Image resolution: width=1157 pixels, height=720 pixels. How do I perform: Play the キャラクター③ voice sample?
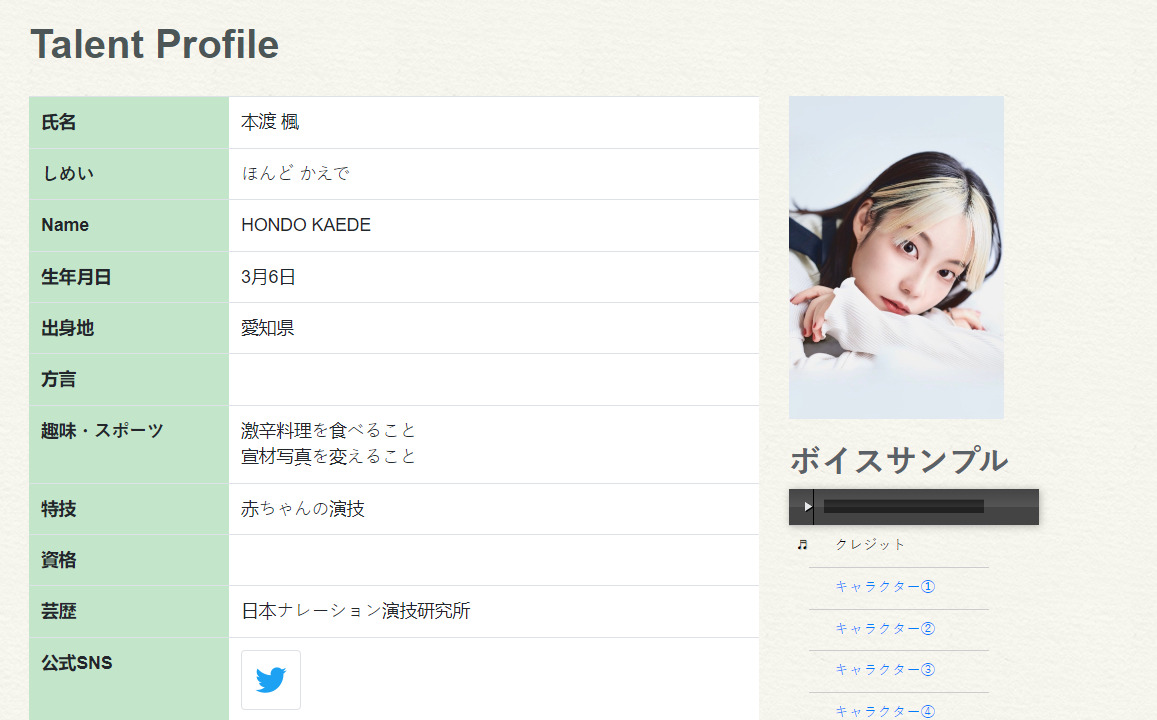point(884,670)
